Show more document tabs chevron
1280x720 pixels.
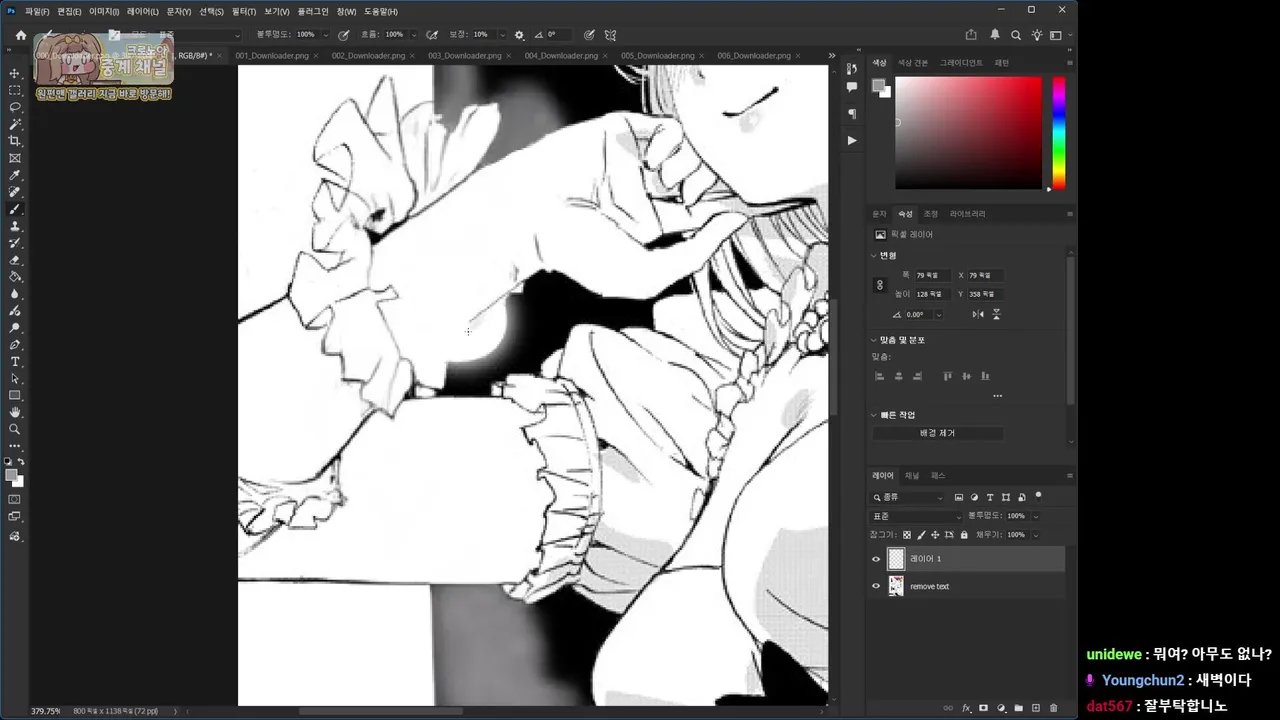831,55
